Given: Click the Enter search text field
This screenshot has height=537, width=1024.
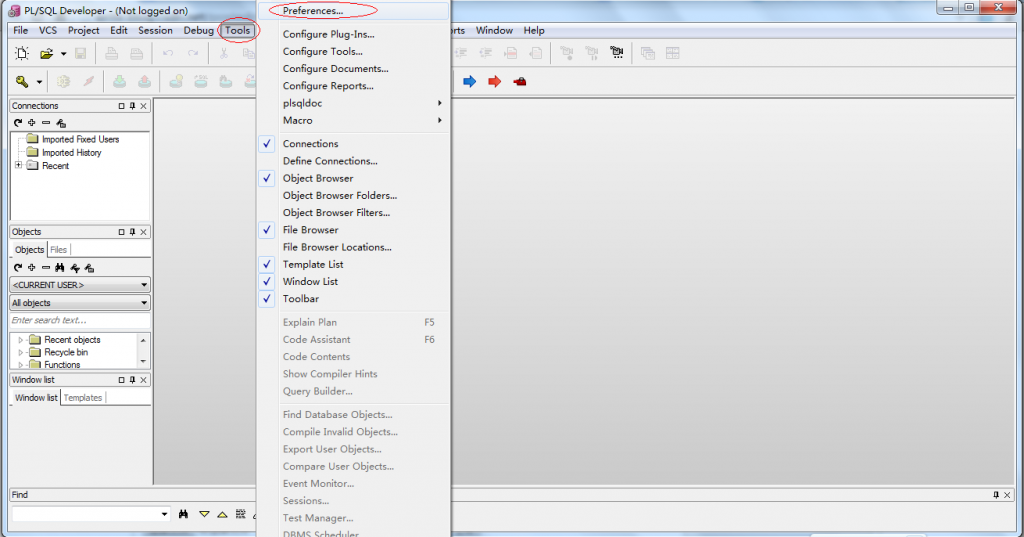Looking at the screenshot, I should (x=80, y=320).
